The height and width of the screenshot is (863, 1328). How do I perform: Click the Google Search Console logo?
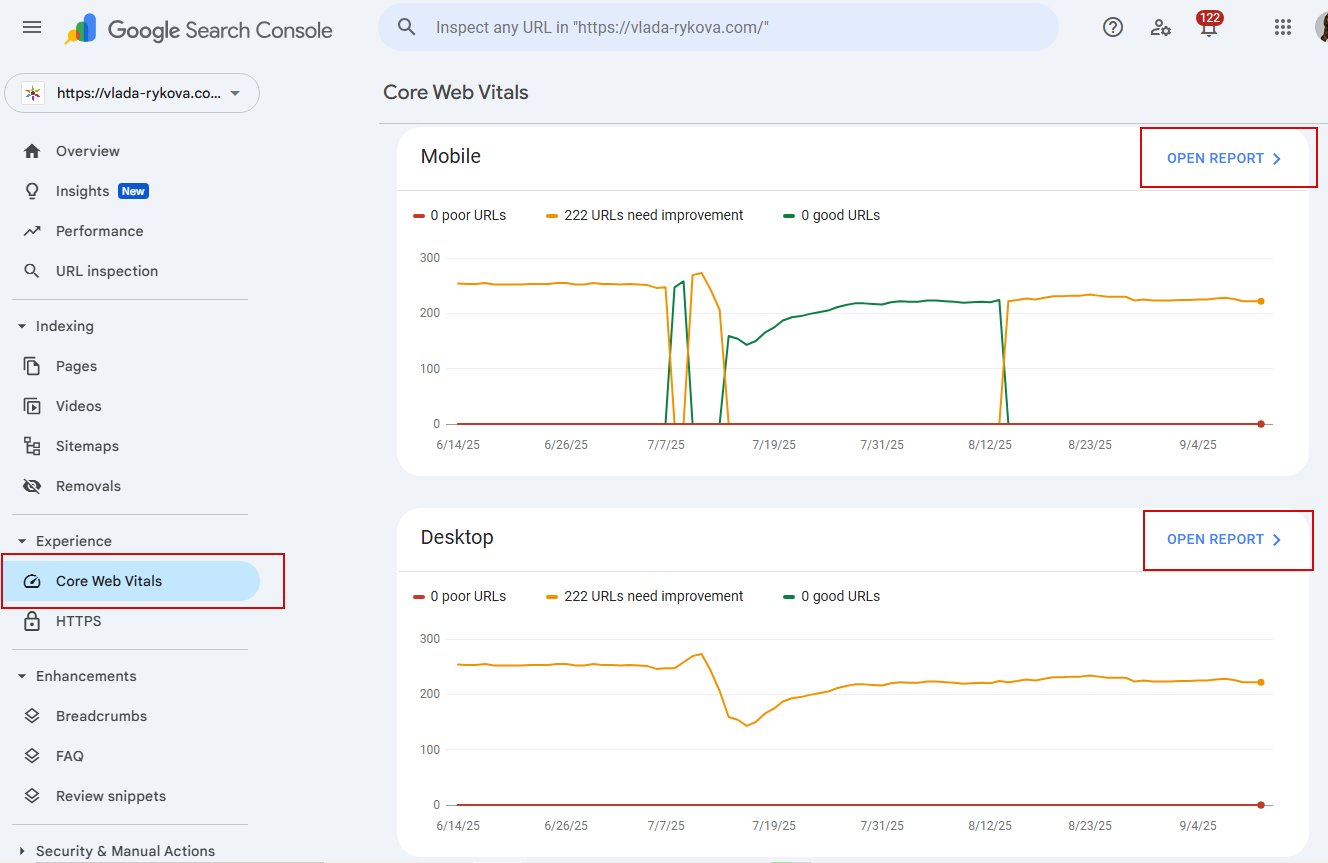pyautogui.click(x=199, y=30)
